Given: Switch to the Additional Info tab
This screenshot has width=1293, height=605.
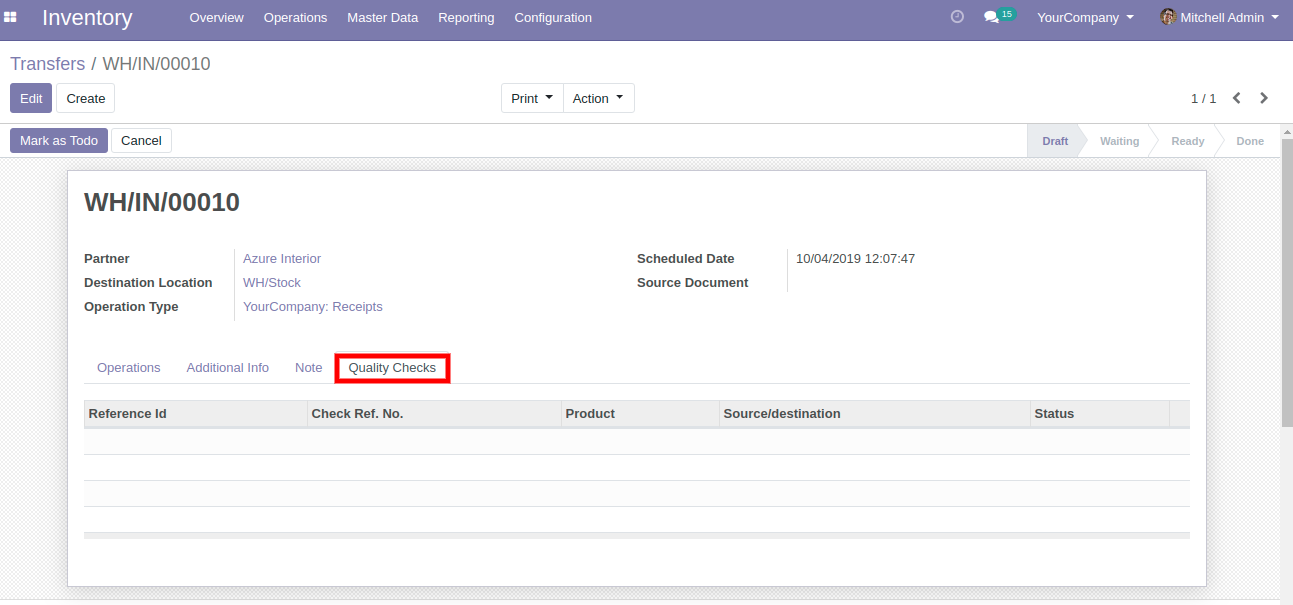Looking at the screenshot, I should click(227, 368).
